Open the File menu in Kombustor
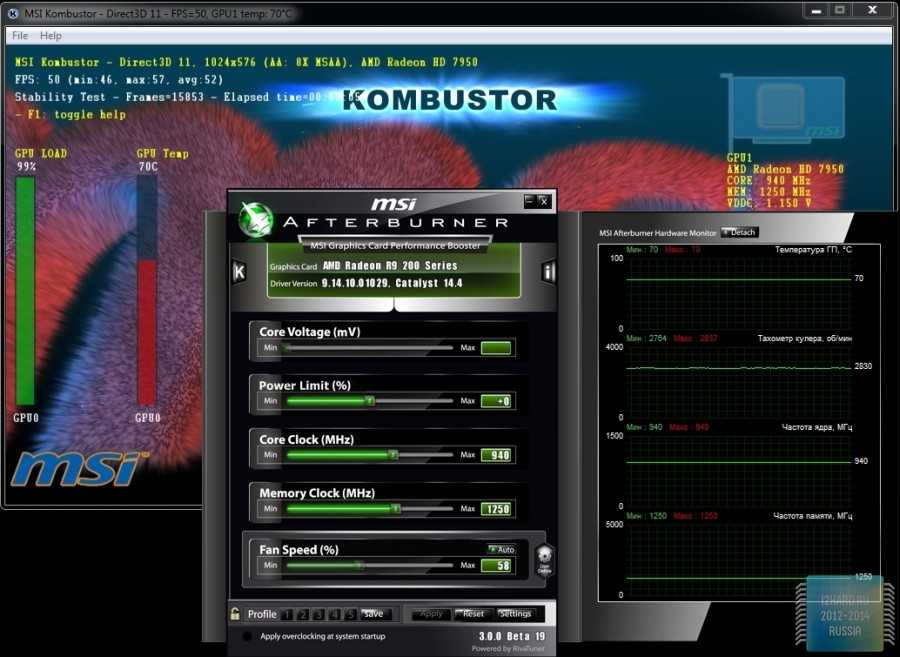This screenshot has height=657, width=900. [x=20, y=36]
